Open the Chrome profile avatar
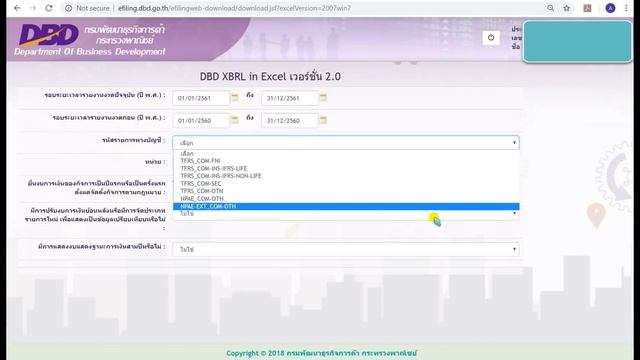Image resolution: width=640 pixels, height=360 pixels. coord(610,8)
